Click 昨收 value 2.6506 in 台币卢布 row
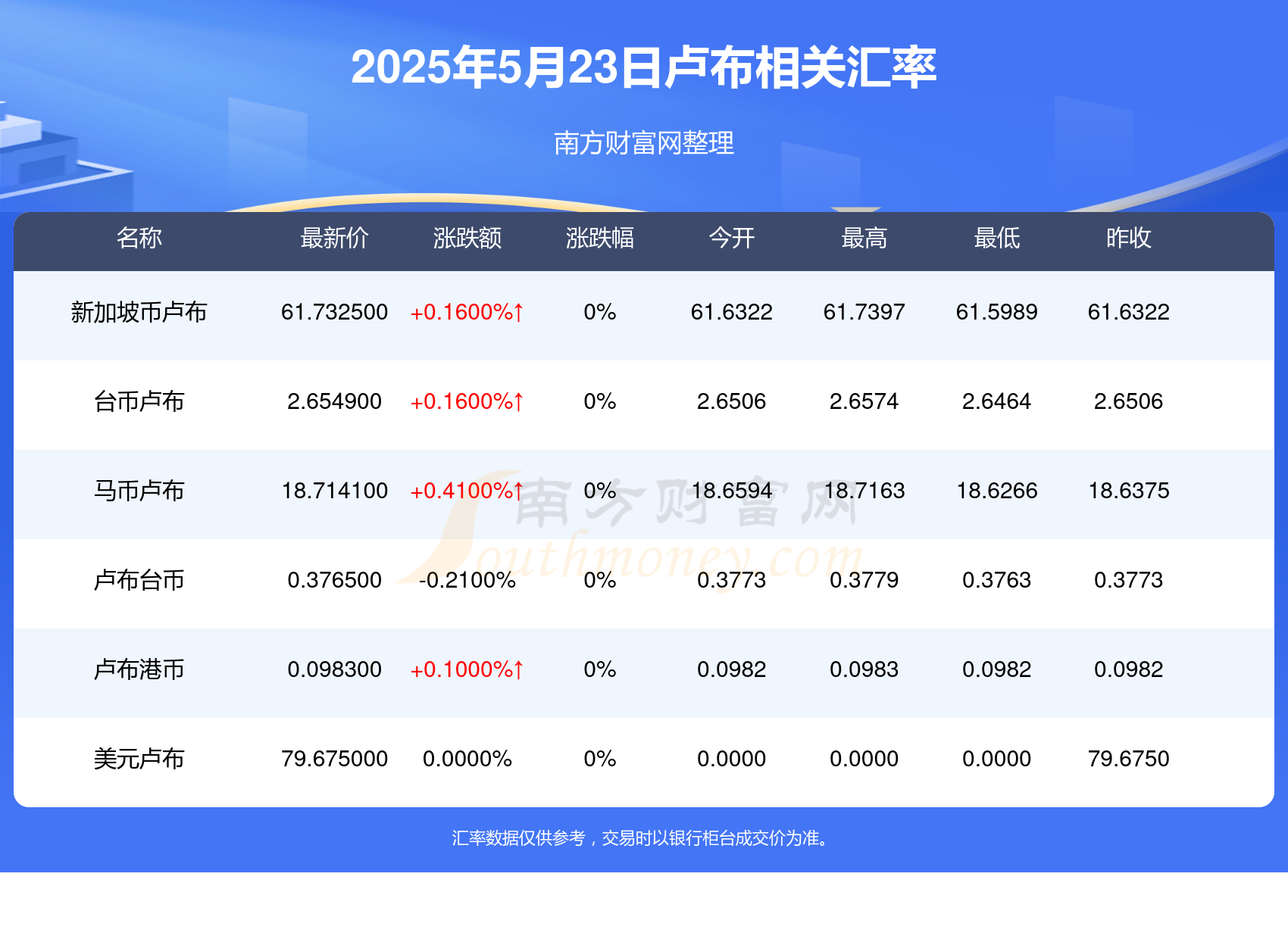 coord(1129,401)
